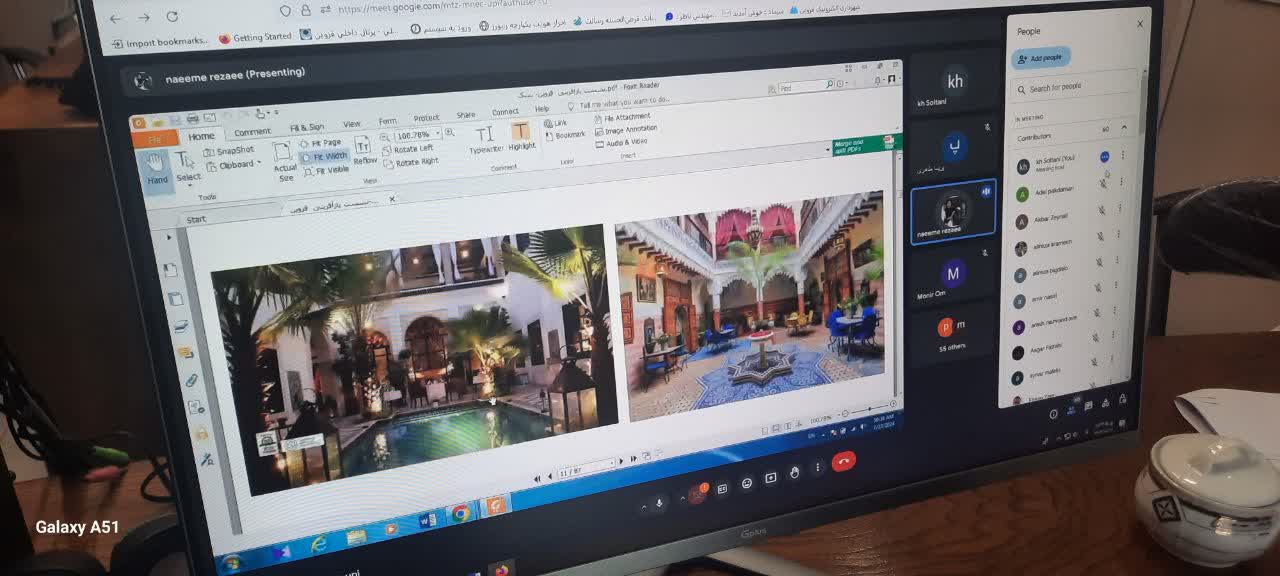Raise hand in the Meet call
1280x576 pixels.
click(x=794, y=472)
